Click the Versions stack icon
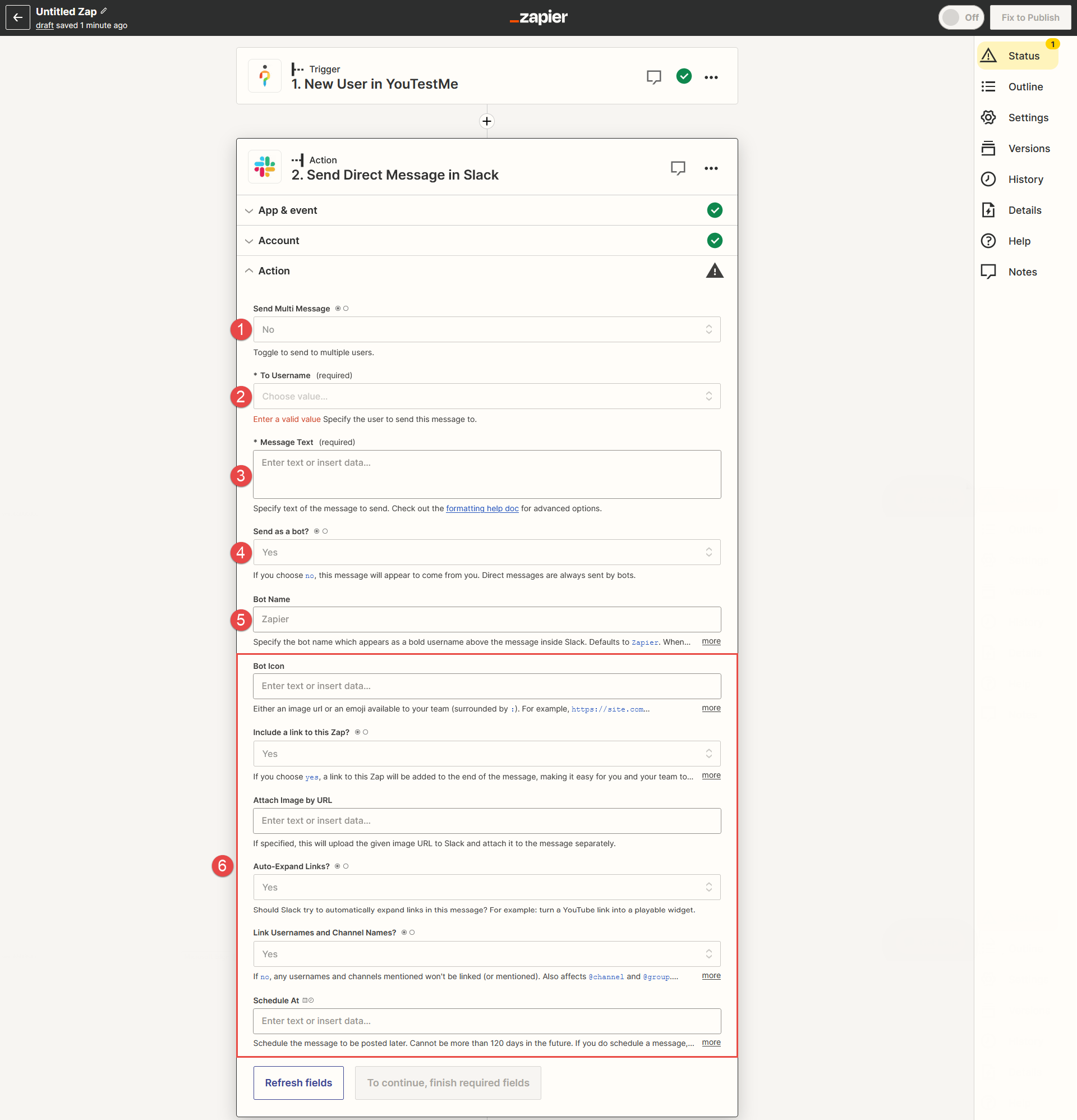Screen dimensions: 1077x1120 point(988,149)
